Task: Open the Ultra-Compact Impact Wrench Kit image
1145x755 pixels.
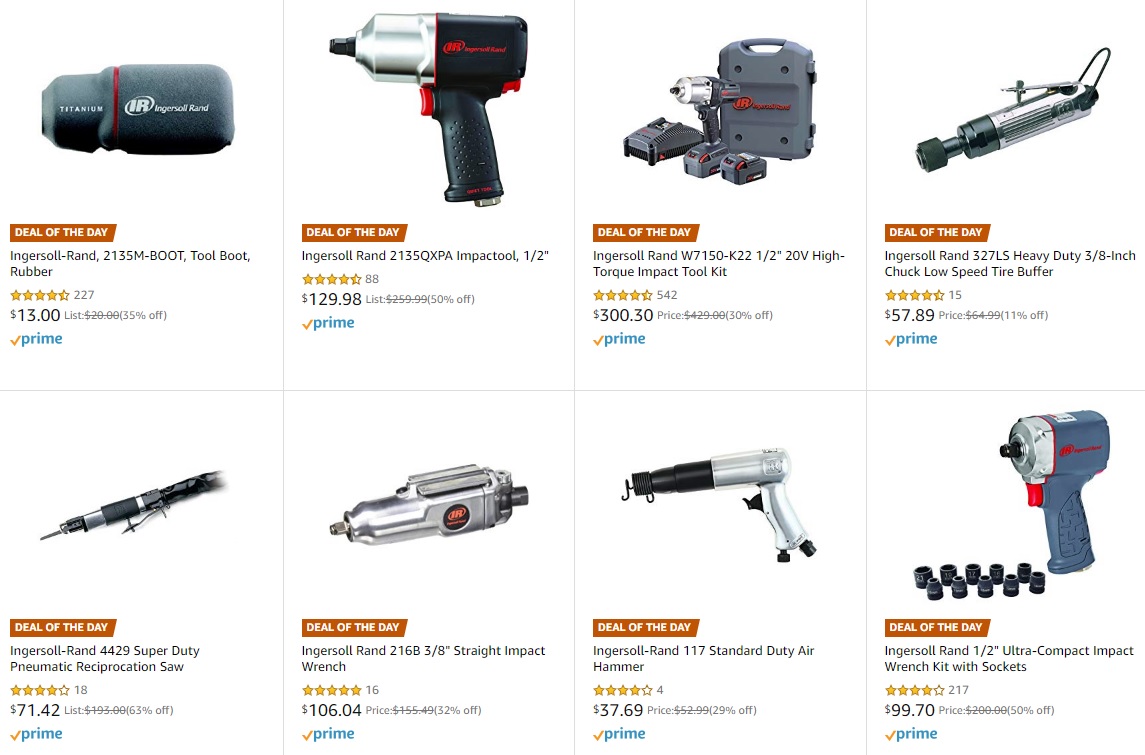Action: click(x=1012, y=505)
